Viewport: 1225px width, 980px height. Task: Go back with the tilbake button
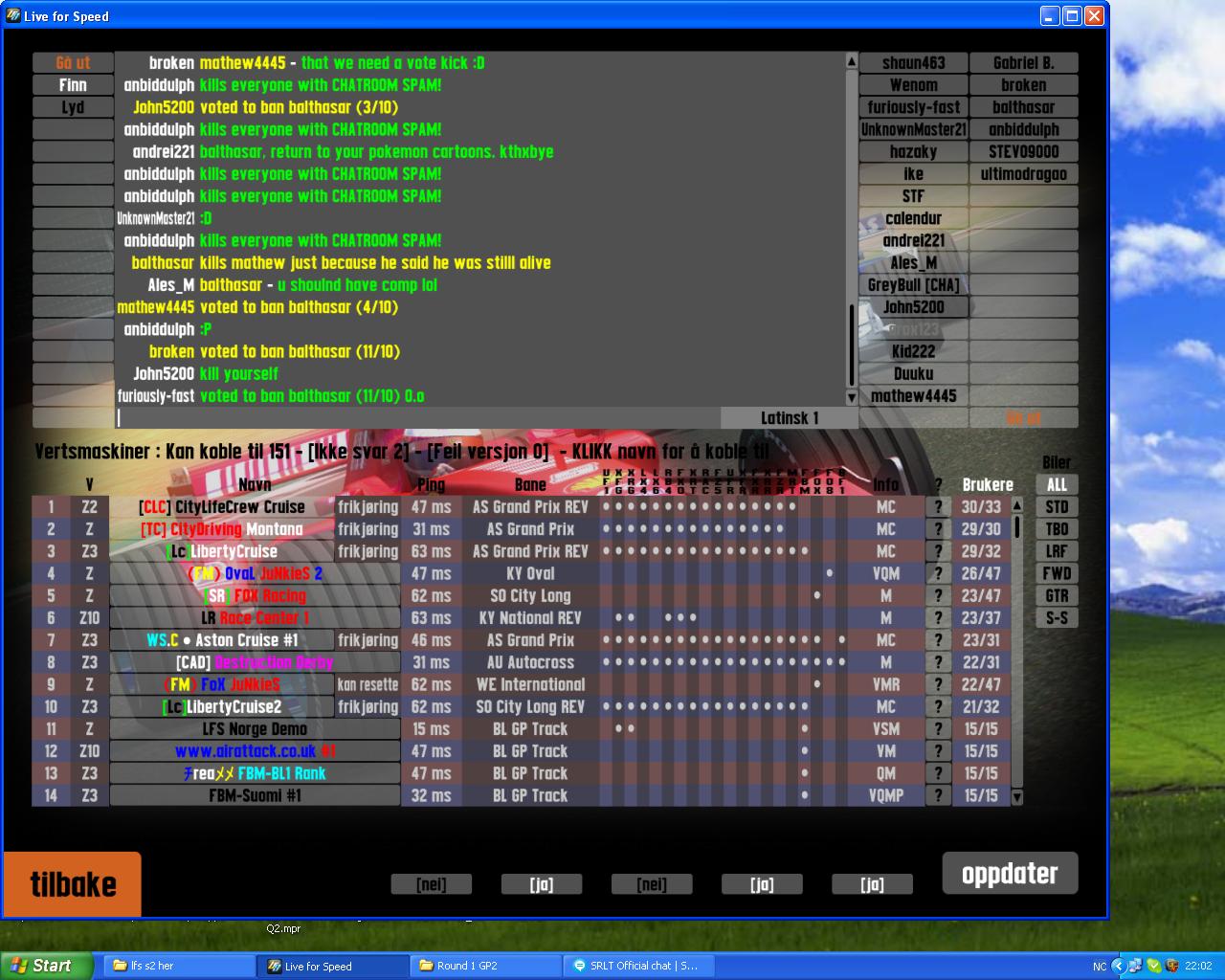tap(73, 884)
